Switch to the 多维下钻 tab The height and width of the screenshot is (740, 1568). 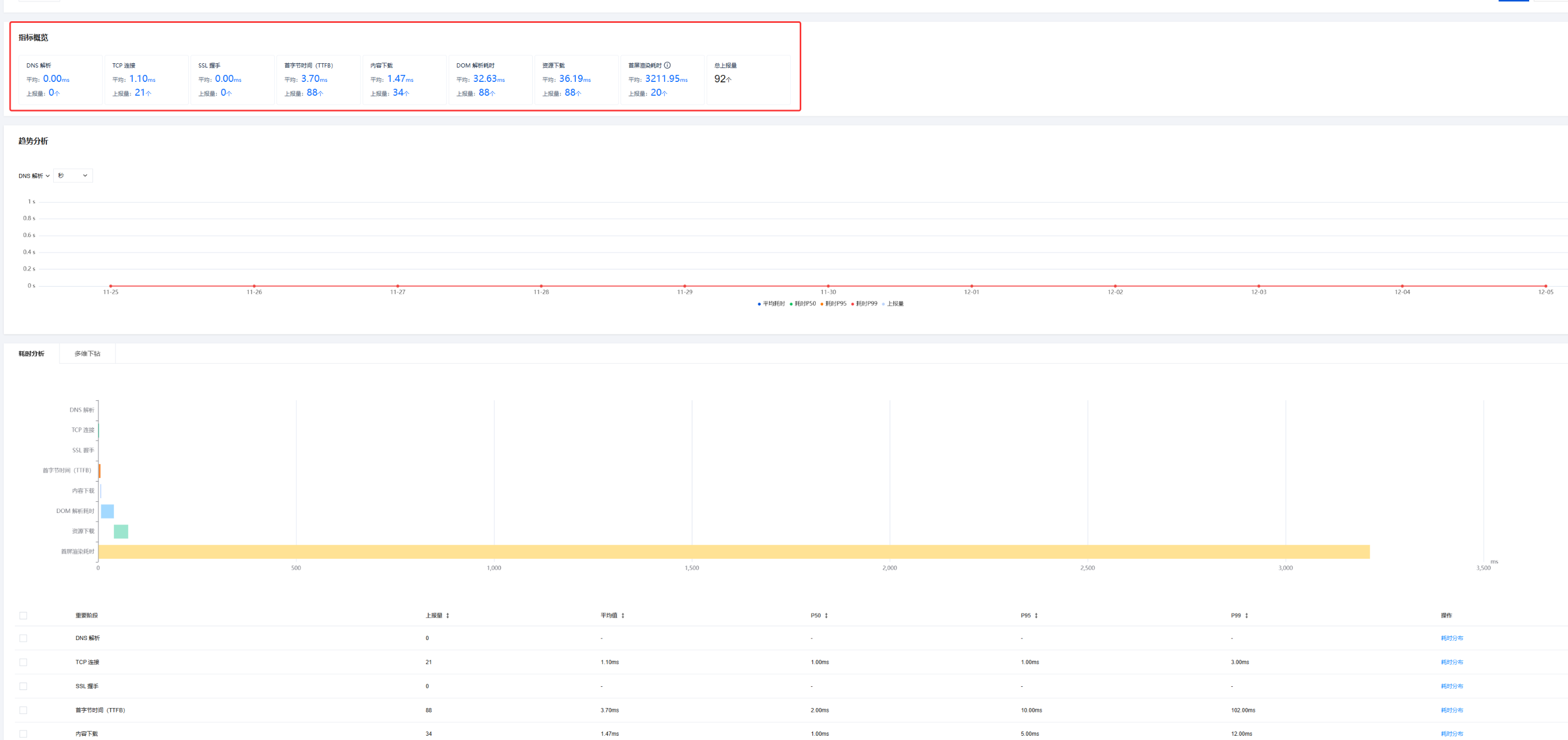click(87, 354)
